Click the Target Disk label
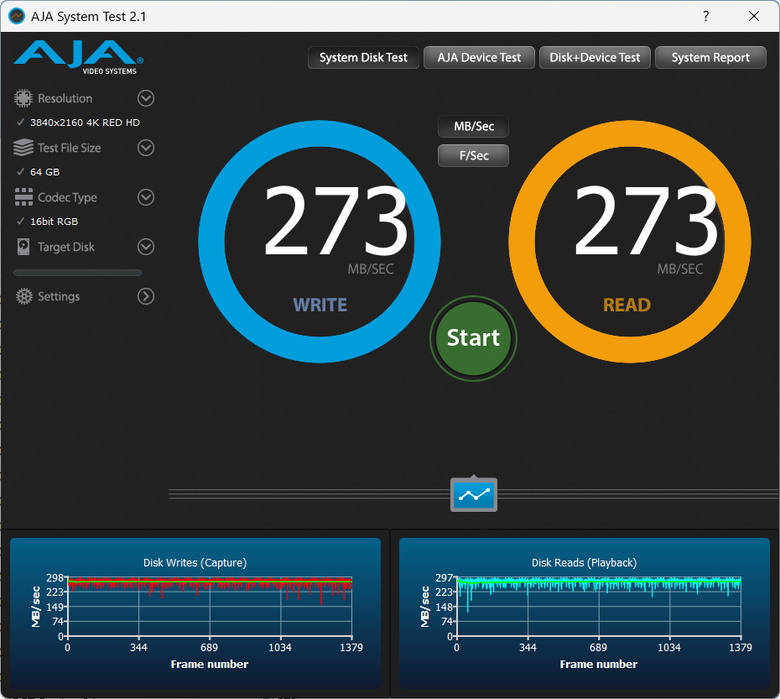The width and height of the screenshot is (780, 699). click(66, 247)
